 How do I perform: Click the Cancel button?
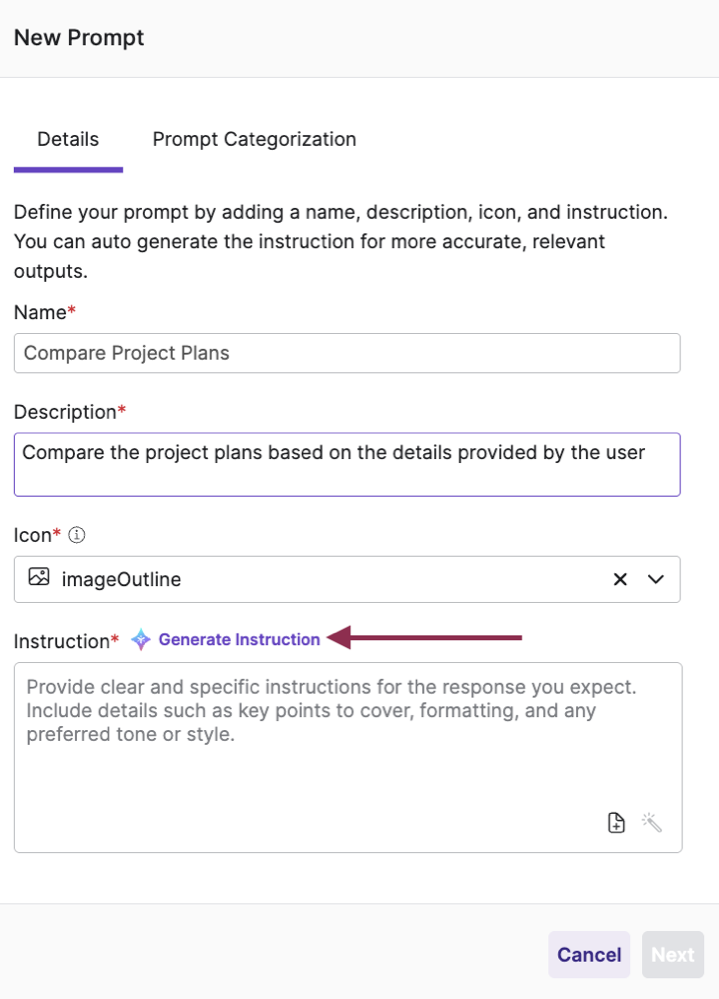click(589, 954)
